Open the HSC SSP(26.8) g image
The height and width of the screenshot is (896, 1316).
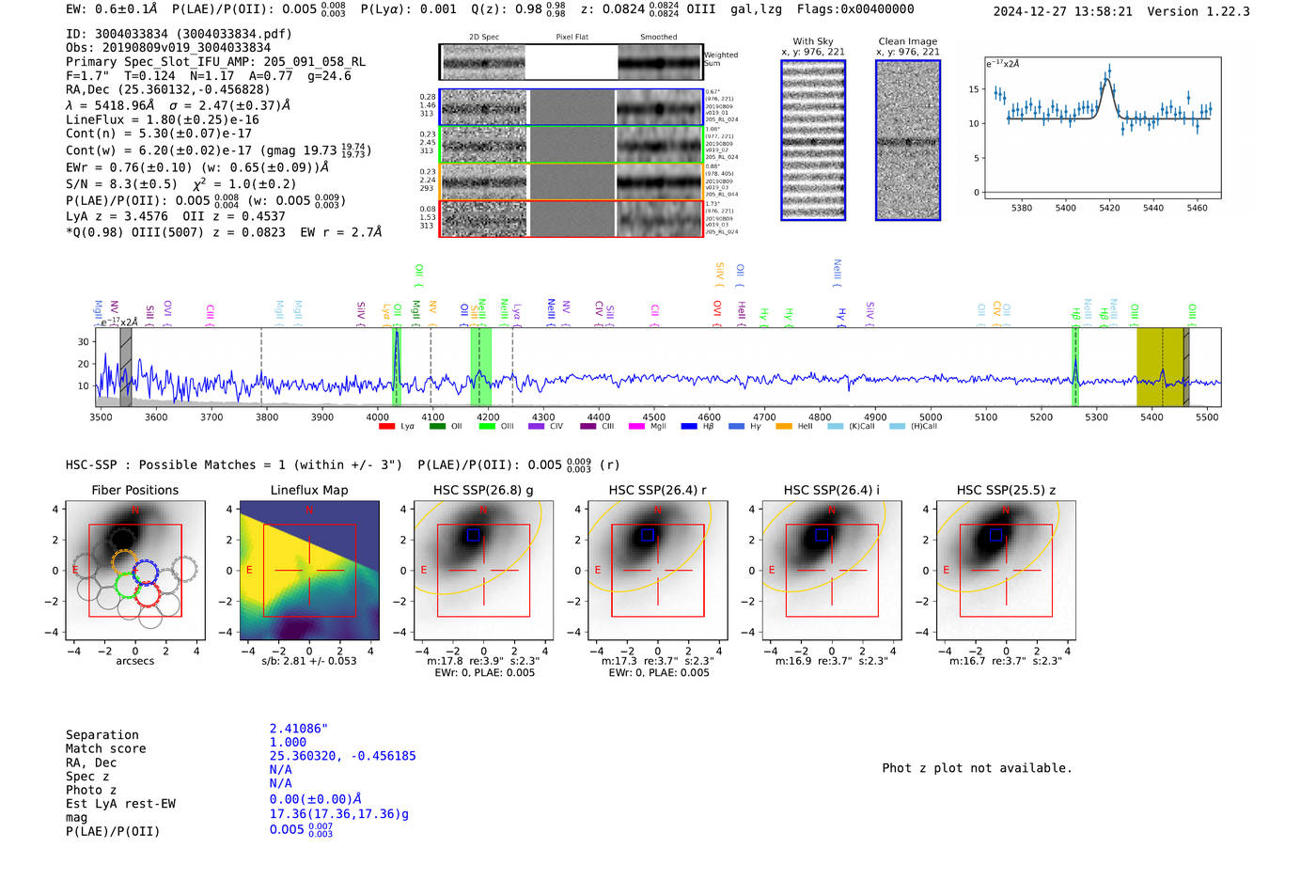coord(483,571)
